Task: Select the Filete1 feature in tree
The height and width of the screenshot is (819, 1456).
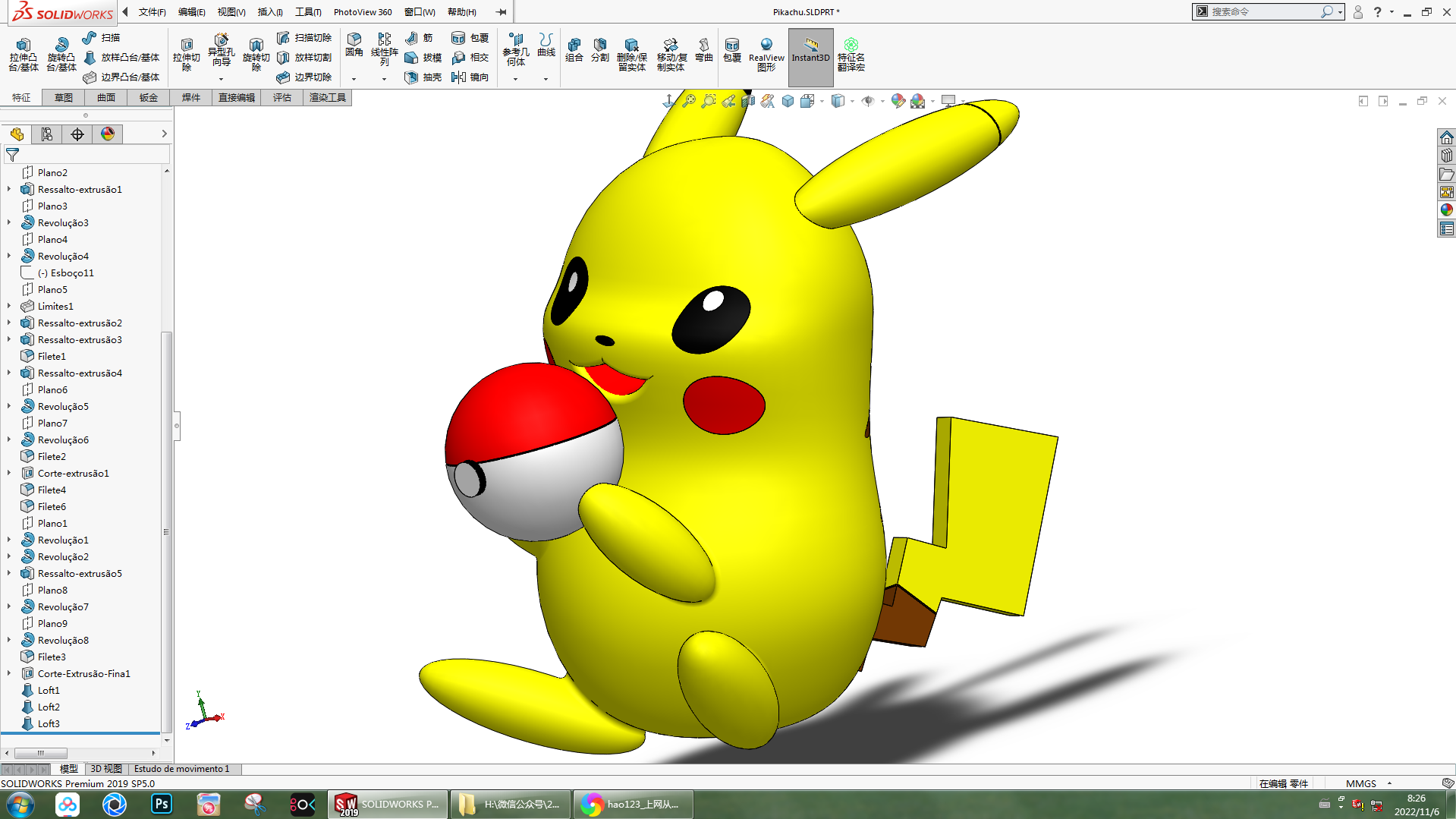Action: point(52,356)
